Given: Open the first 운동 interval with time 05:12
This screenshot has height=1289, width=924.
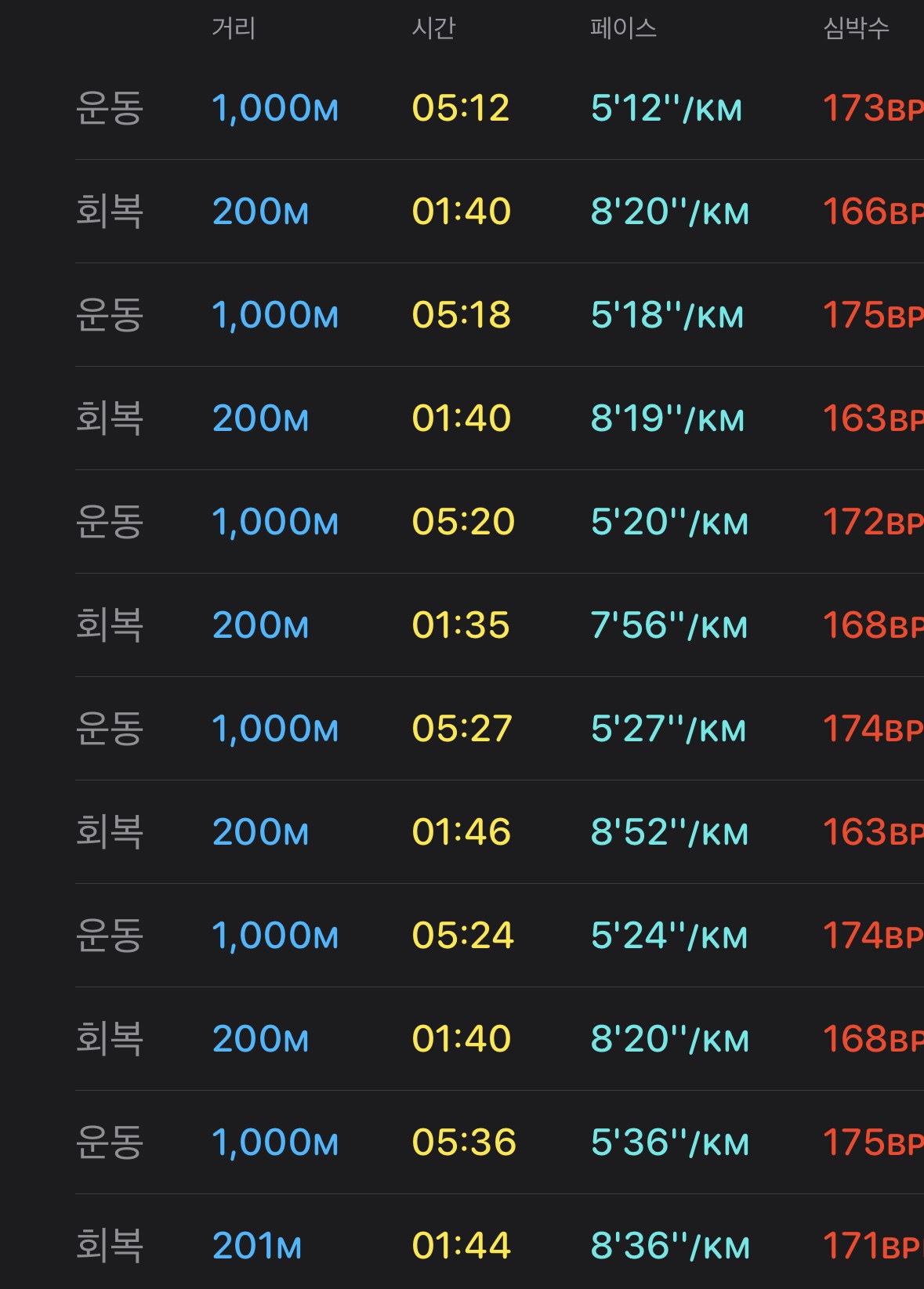Looking at the screenshot, I should [x=499, y=108].
